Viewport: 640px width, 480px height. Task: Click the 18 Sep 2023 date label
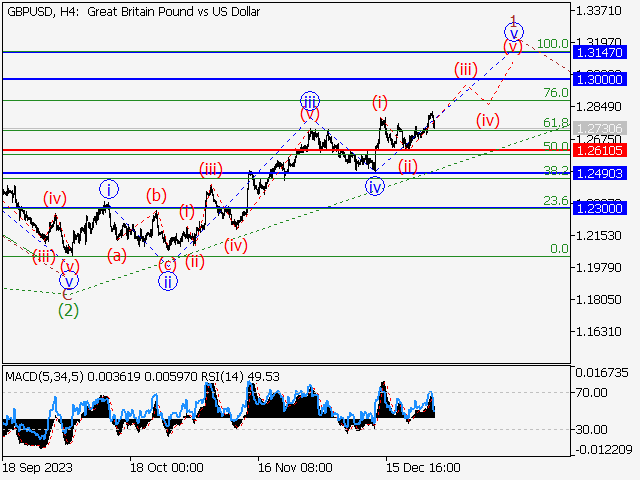coord(38,468)
